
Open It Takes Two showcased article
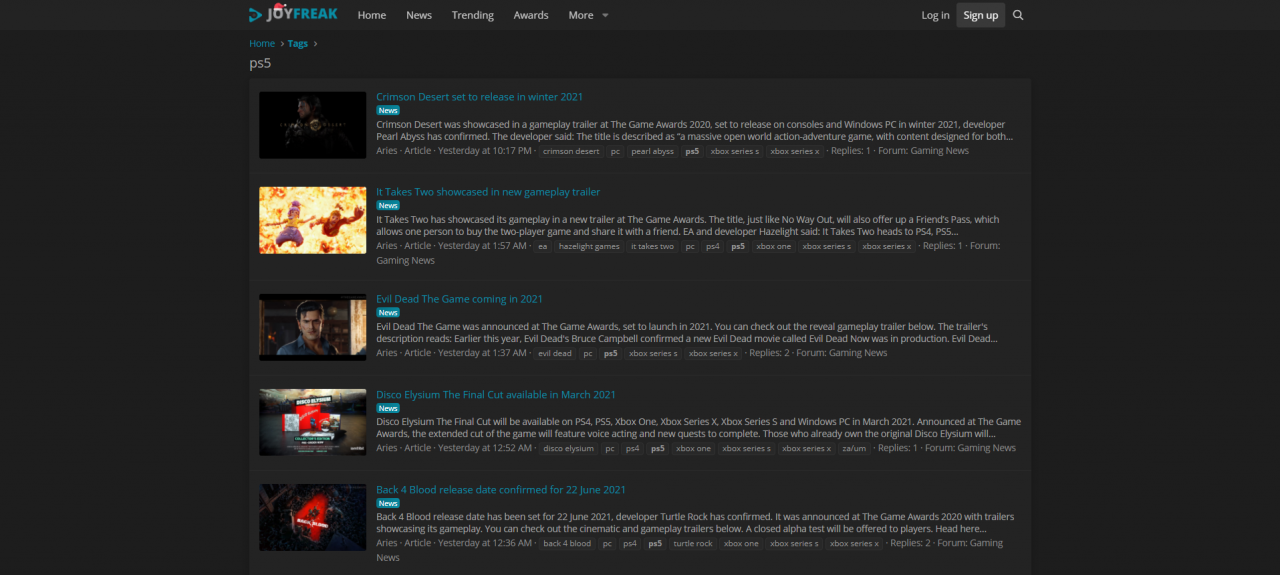coord(488,192)
